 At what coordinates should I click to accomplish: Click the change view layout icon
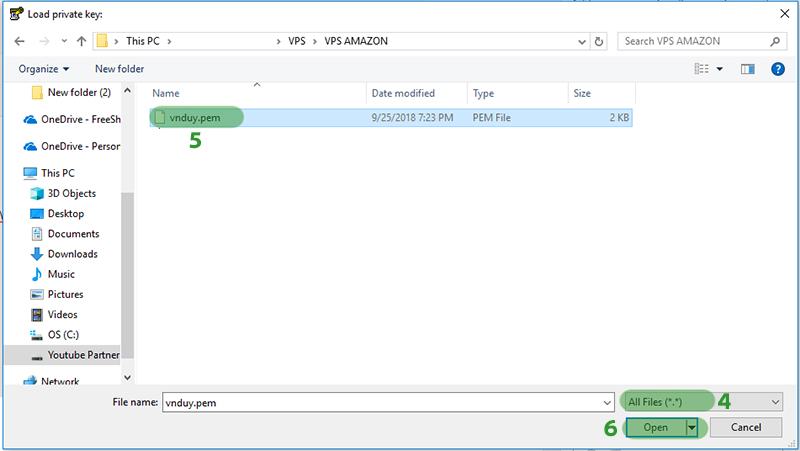[701, 69]
